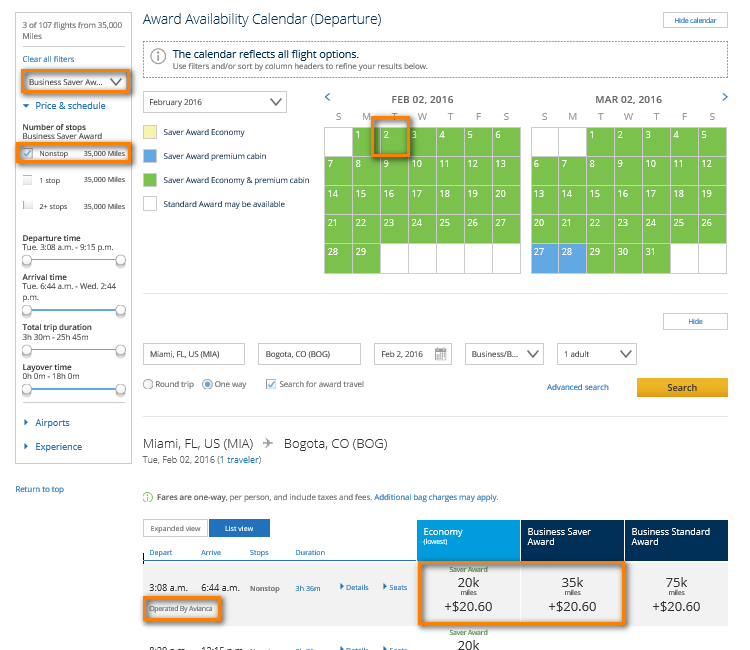Viewport: 750px width, 650px height.
Task: Open the Advanced search link
Action: (577, 388)
